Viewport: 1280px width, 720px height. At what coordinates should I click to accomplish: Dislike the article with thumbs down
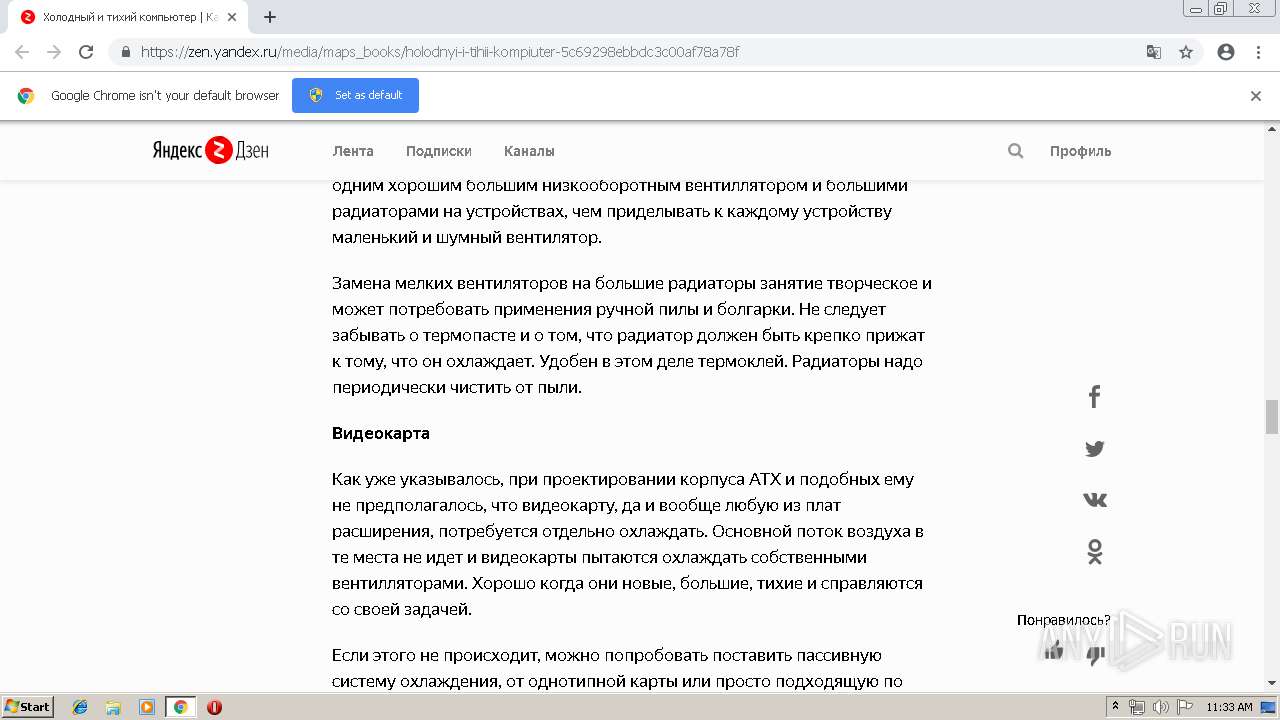tap(1096, 655)
